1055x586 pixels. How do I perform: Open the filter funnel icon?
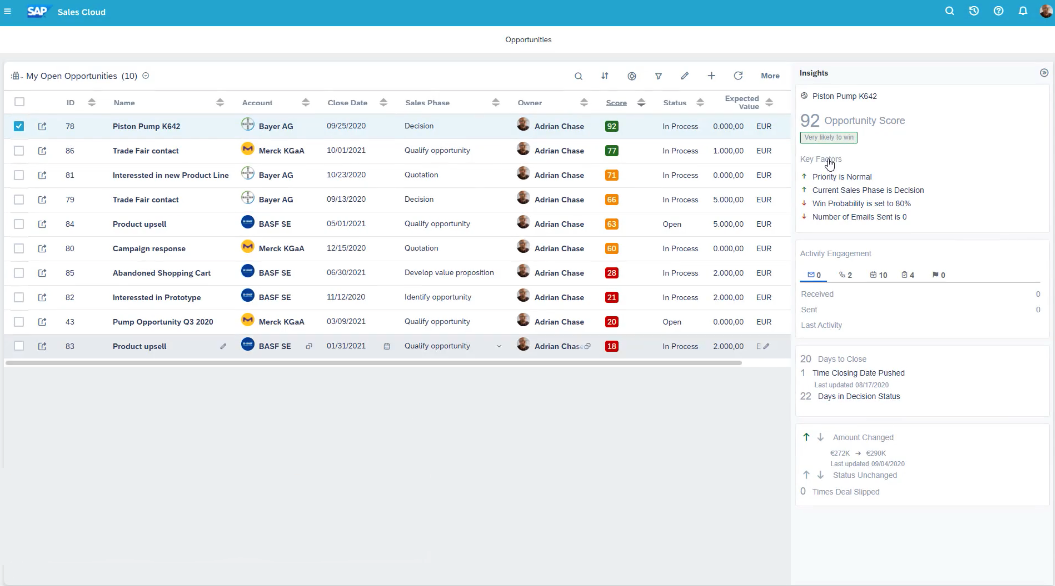click(659, 76)
